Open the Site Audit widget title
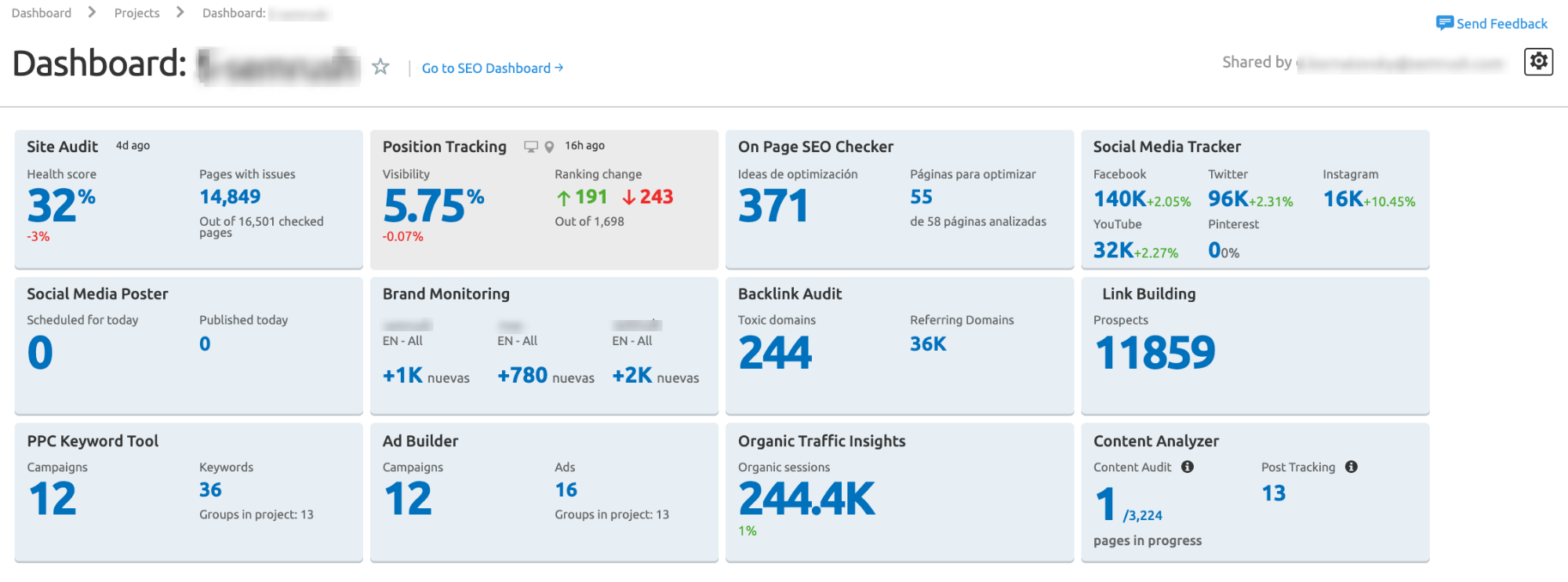 click(62, 147)
